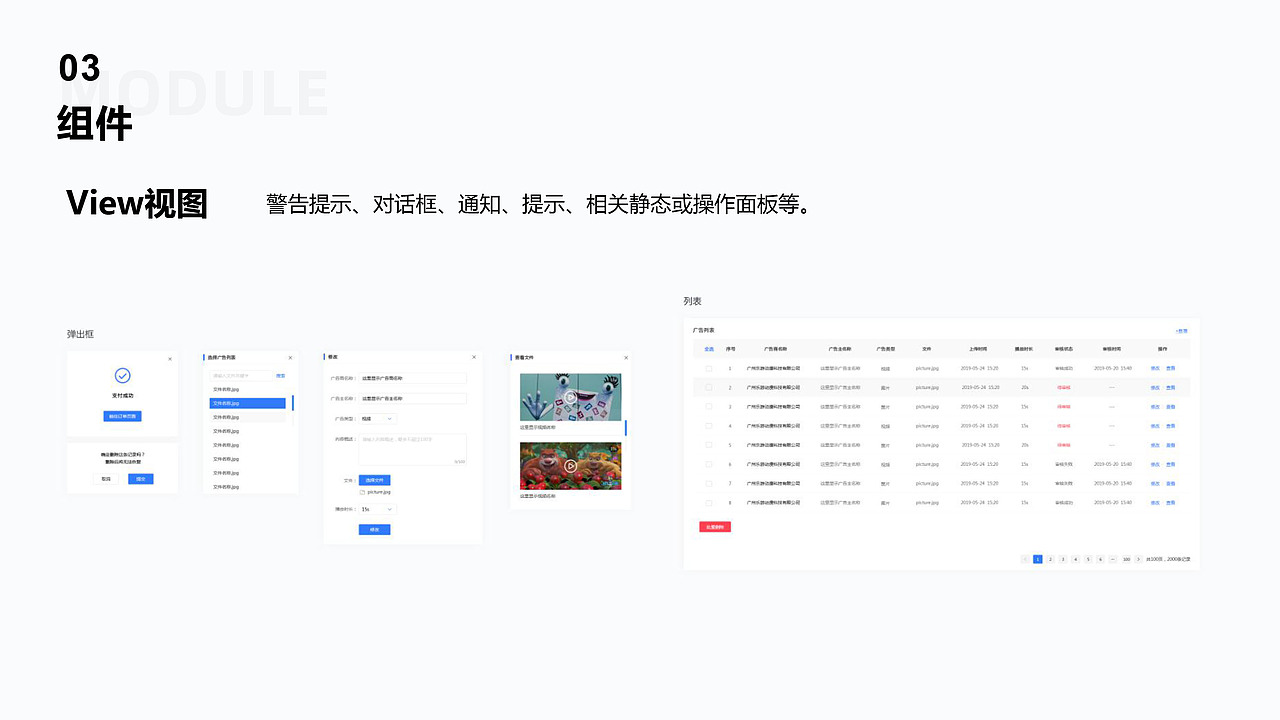Toggle the 全选 select-all checkbox
The height and width of the screenshot is (720, 1280).
pos(708,348)
